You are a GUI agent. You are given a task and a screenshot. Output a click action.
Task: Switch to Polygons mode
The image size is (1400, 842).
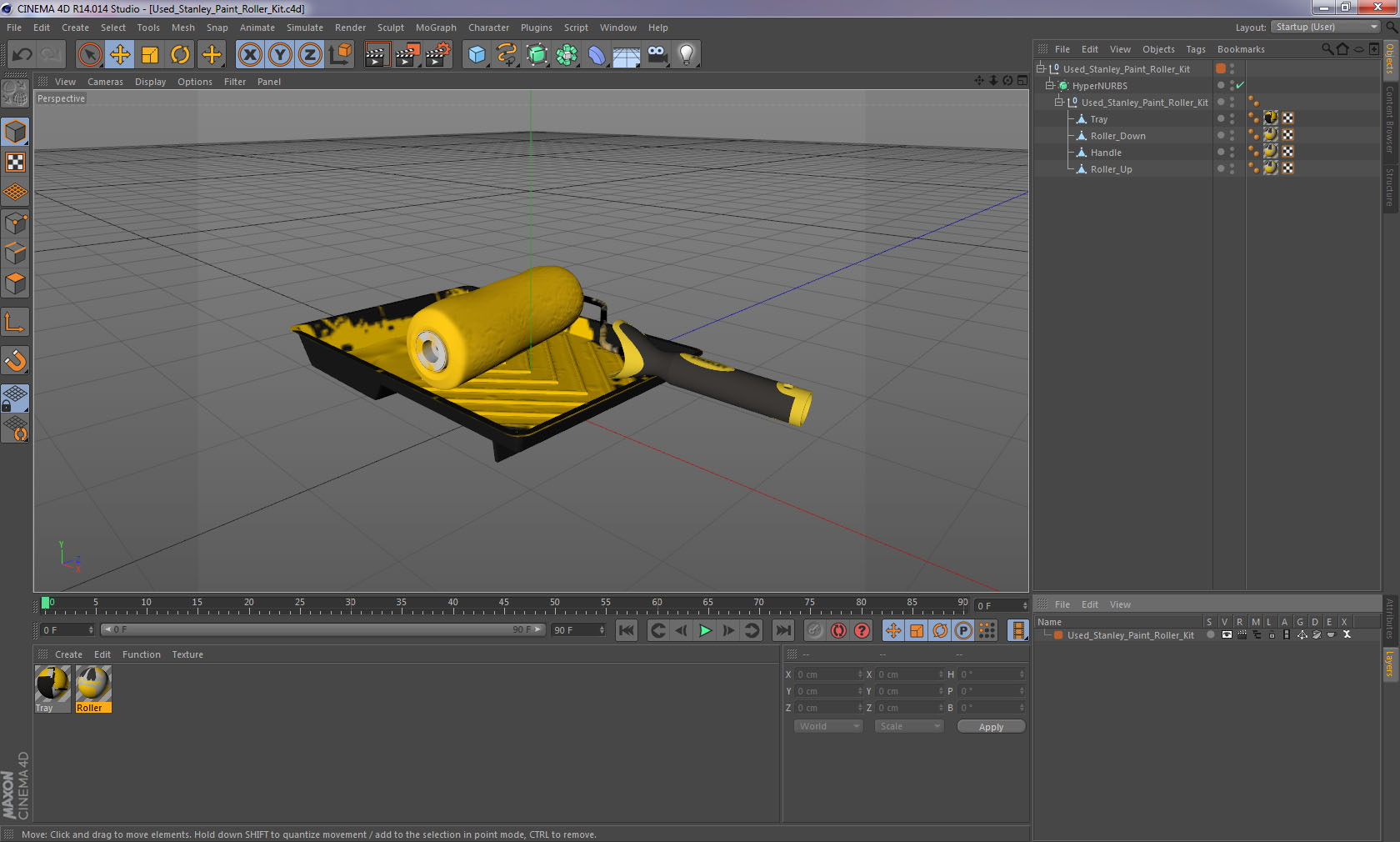[16, 283]
